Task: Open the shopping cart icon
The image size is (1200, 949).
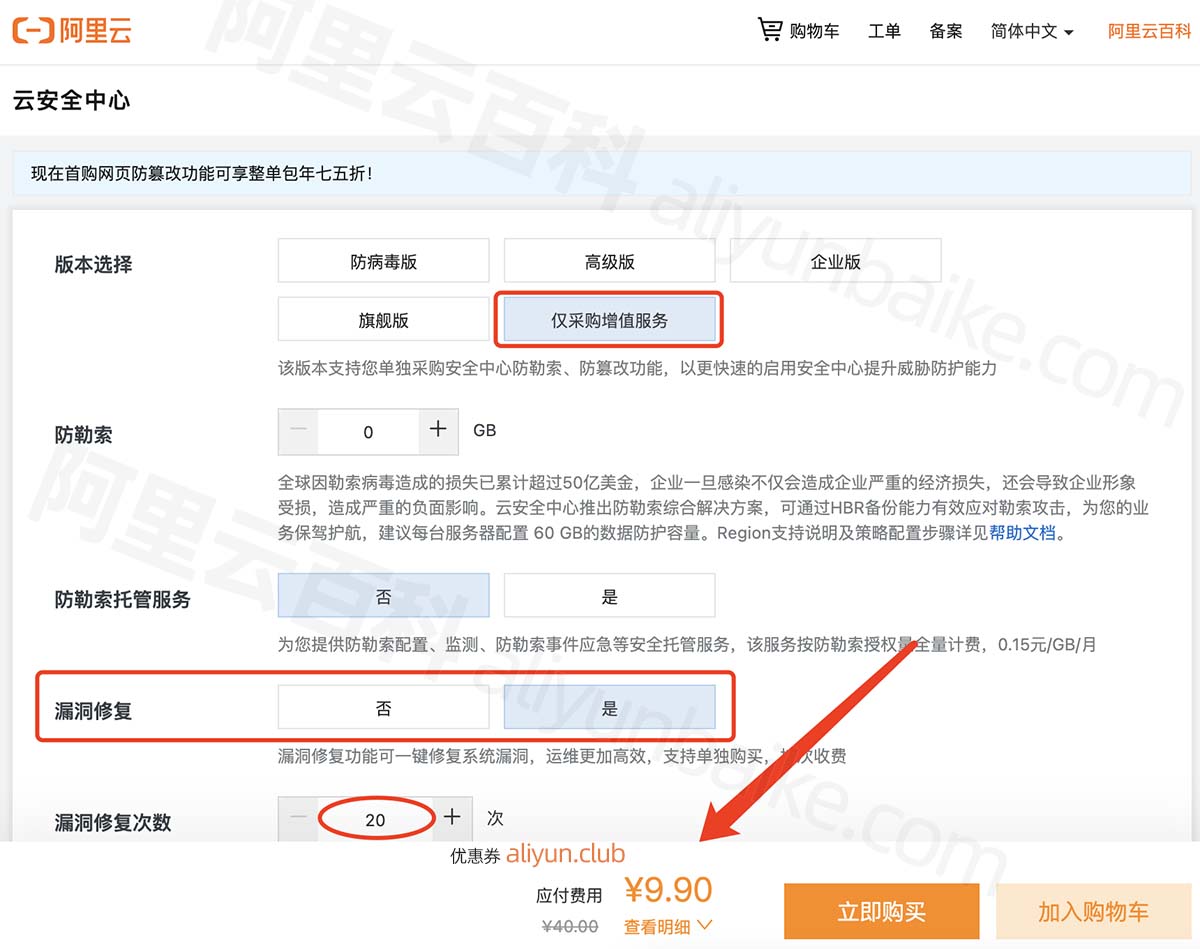Action: pyautogui.click(x=769, y=30)
